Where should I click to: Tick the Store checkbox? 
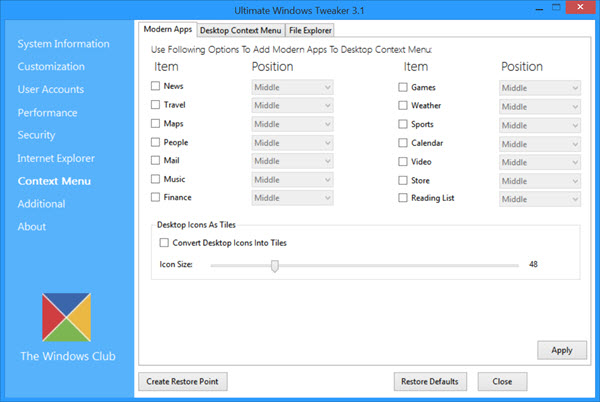click(403, 180)
